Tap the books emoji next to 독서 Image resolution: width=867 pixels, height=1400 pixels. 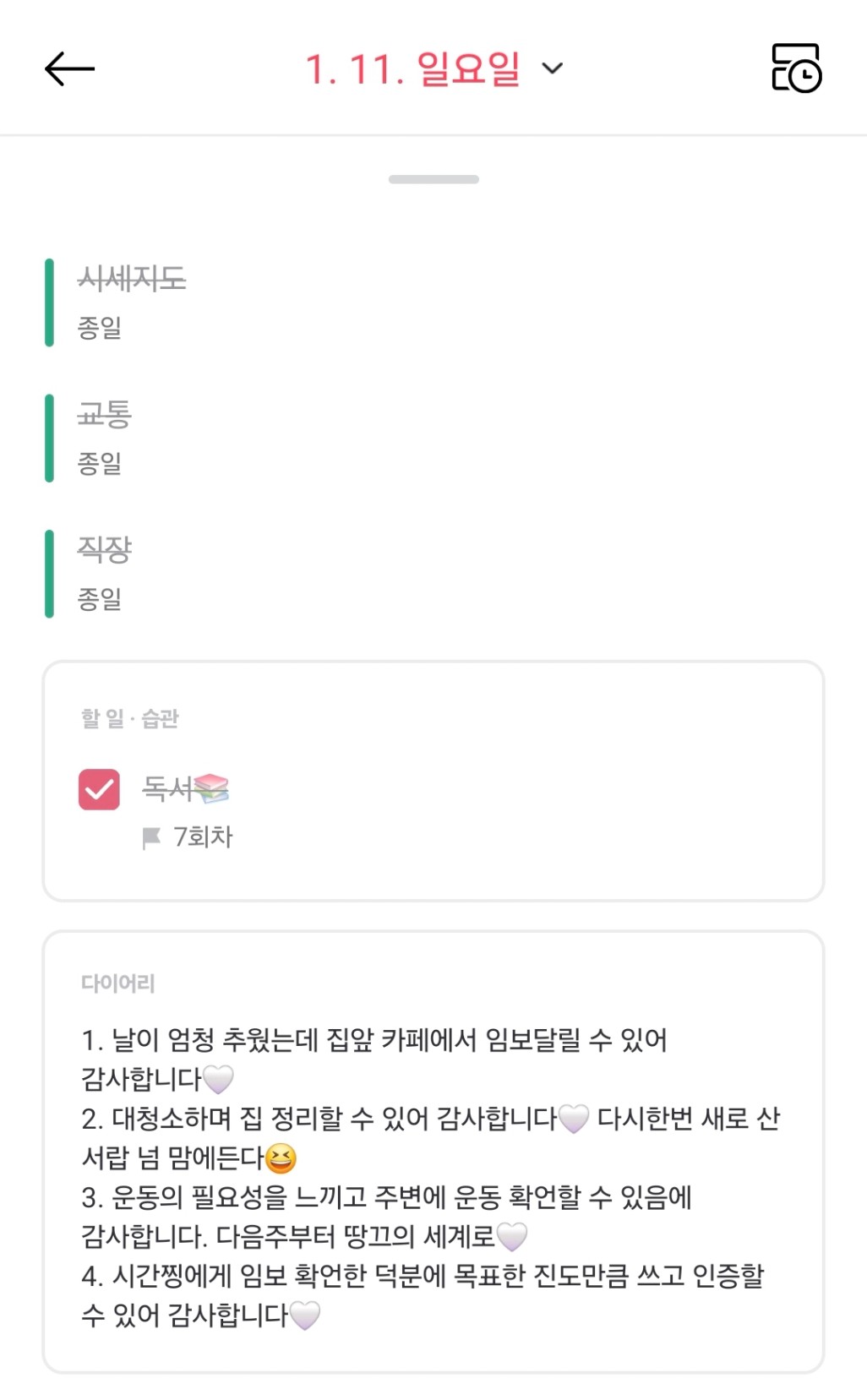(210, 788)
